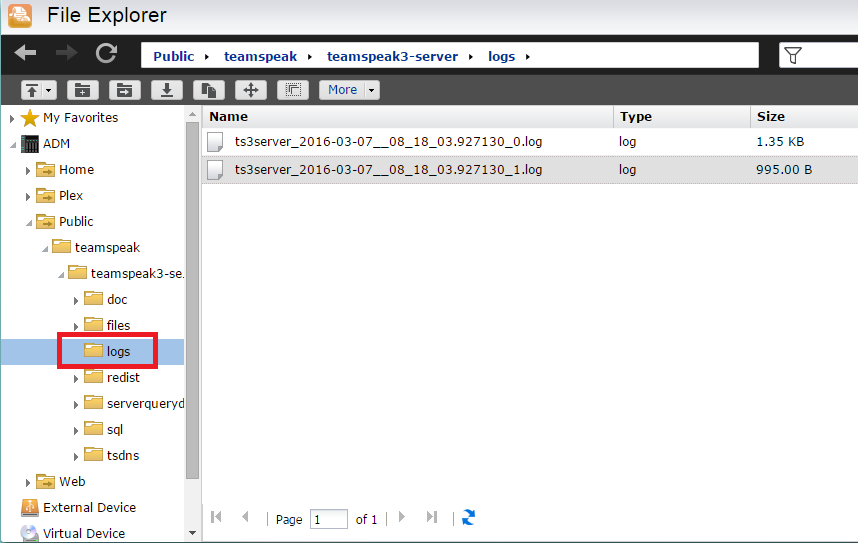Click logs in the breadcrumb path
The height and width of the screenshot is (543, 858).
click(x=501, y=56)
